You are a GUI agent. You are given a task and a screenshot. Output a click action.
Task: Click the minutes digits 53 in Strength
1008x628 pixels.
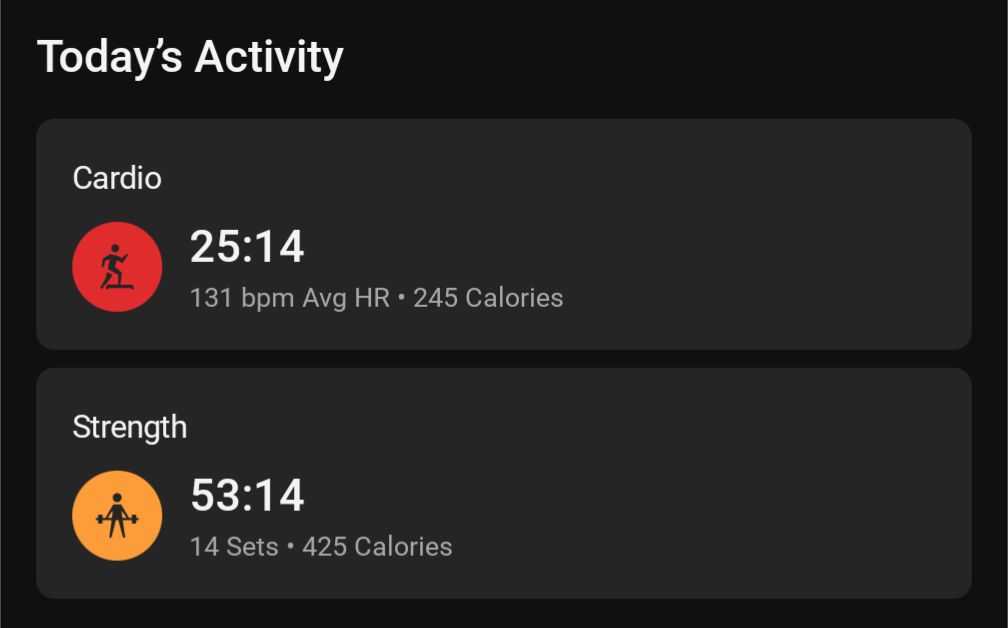click(x=215, y=495)
